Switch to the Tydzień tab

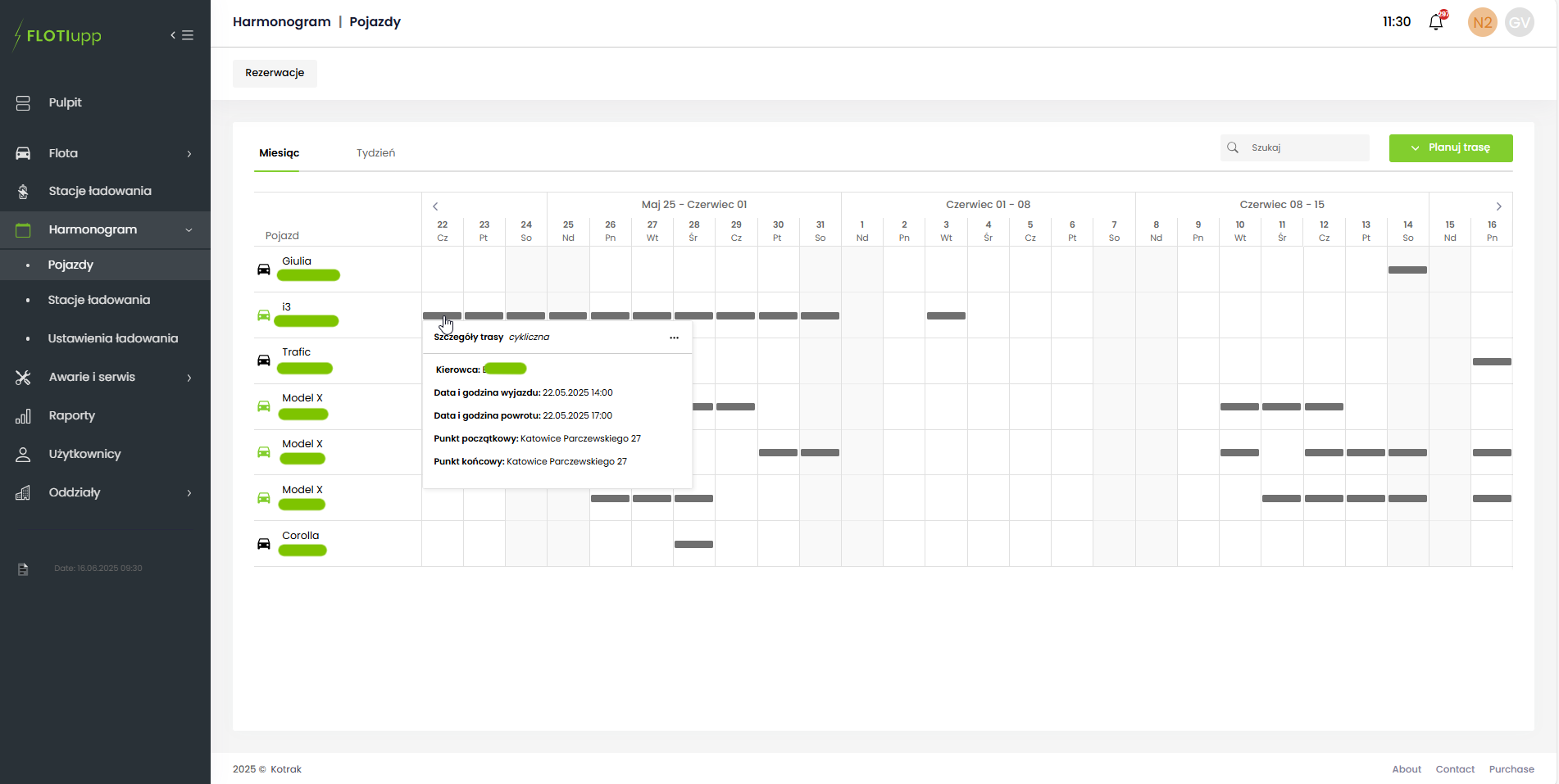click(x=375, y=153)
